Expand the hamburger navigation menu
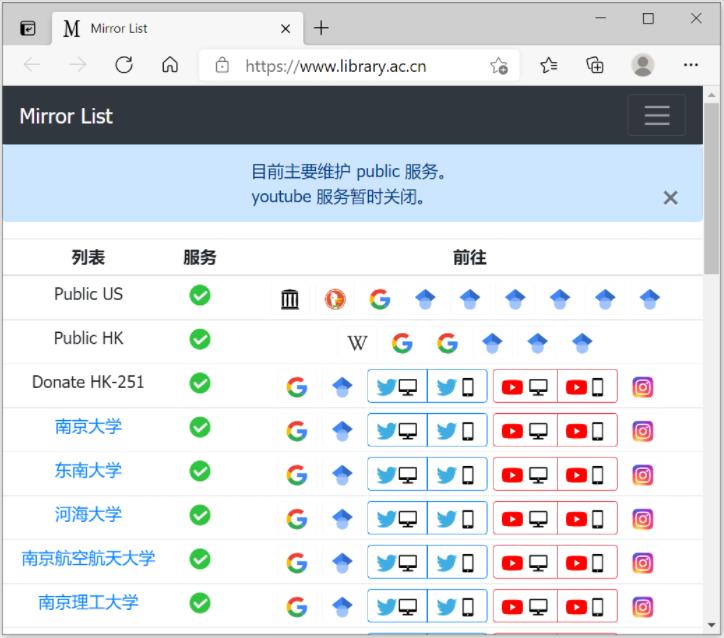724x638 pixels. click(656, 116)
